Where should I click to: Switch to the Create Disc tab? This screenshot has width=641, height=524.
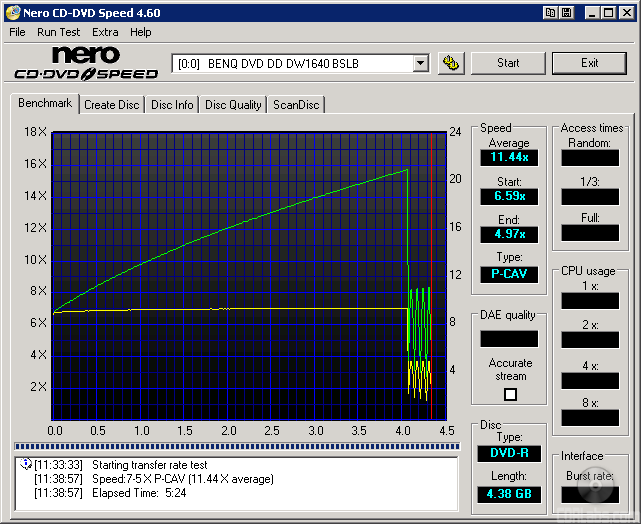(112, 105)
